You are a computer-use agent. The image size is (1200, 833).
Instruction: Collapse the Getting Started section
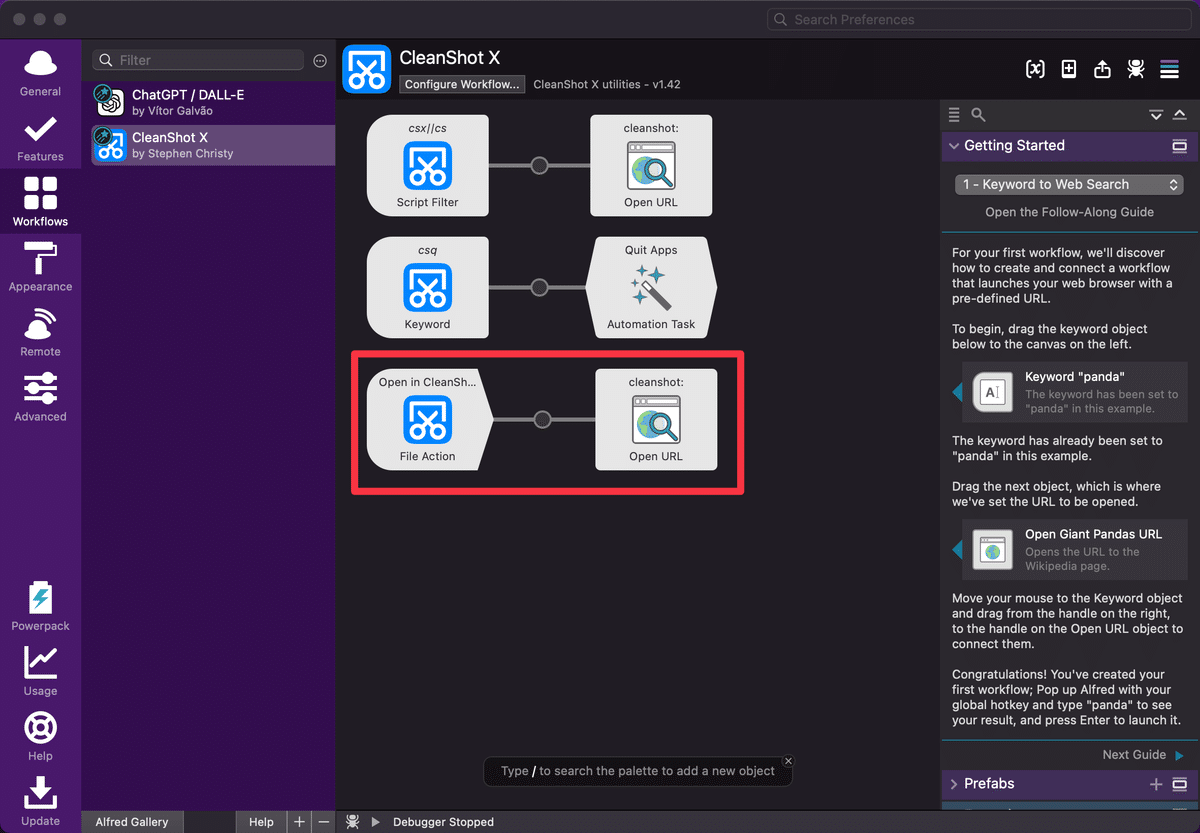click(x=954, y=146)
